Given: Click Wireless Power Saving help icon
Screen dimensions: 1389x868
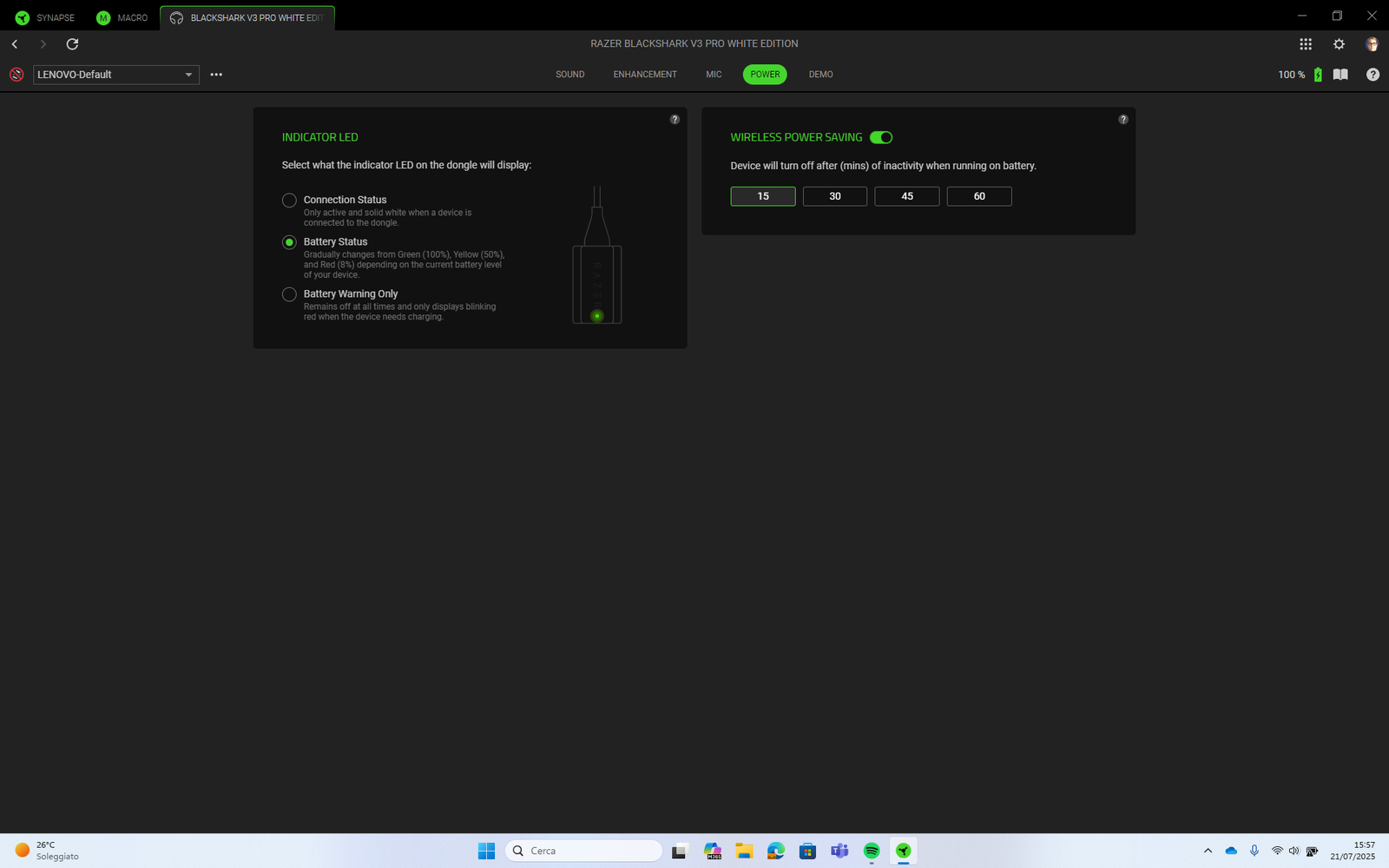Looking at the screenshot, I should (1123, 120).
